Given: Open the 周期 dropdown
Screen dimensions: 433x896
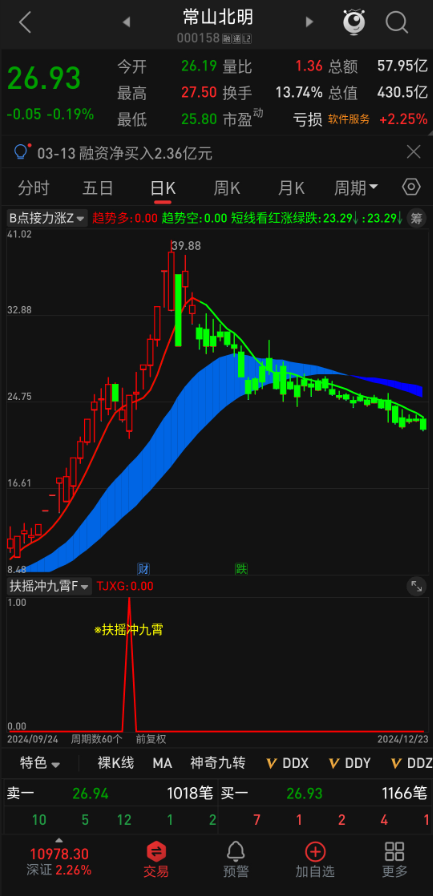Looking at the screenshot, I should tap(356, 187).
